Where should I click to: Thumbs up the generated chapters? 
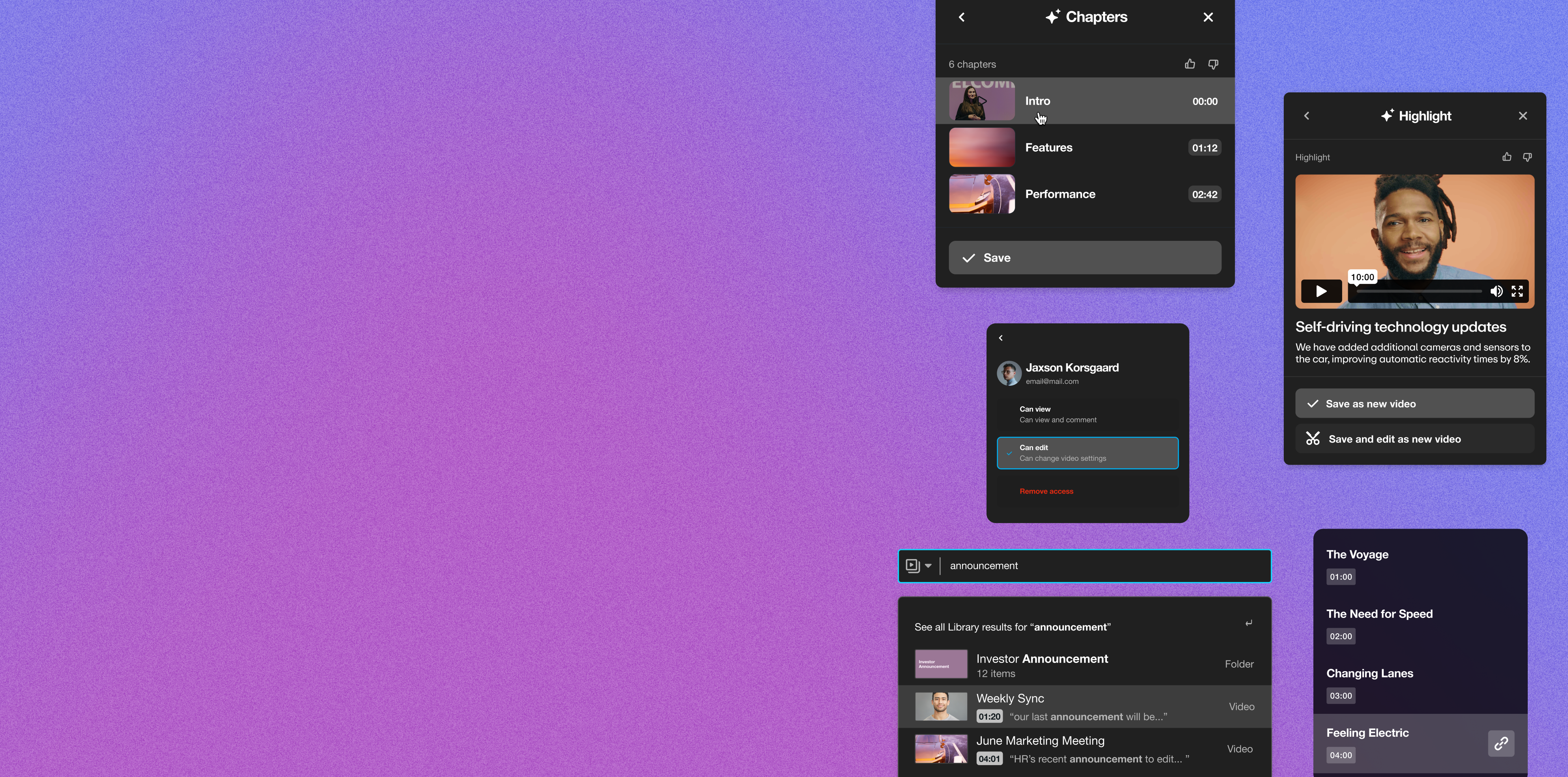coord(1189,64)
